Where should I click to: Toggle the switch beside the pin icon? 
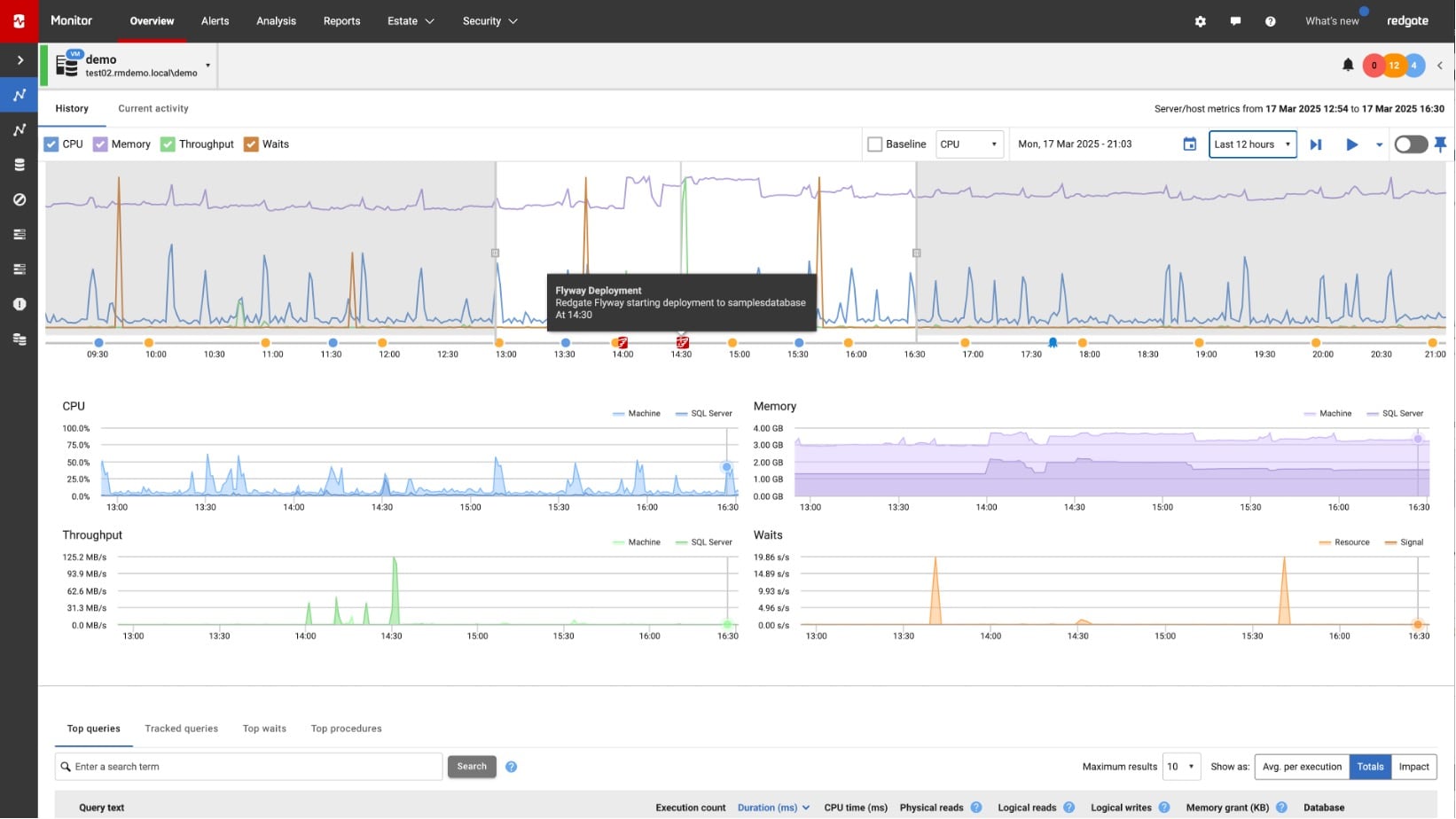[x=1411, y=144]
